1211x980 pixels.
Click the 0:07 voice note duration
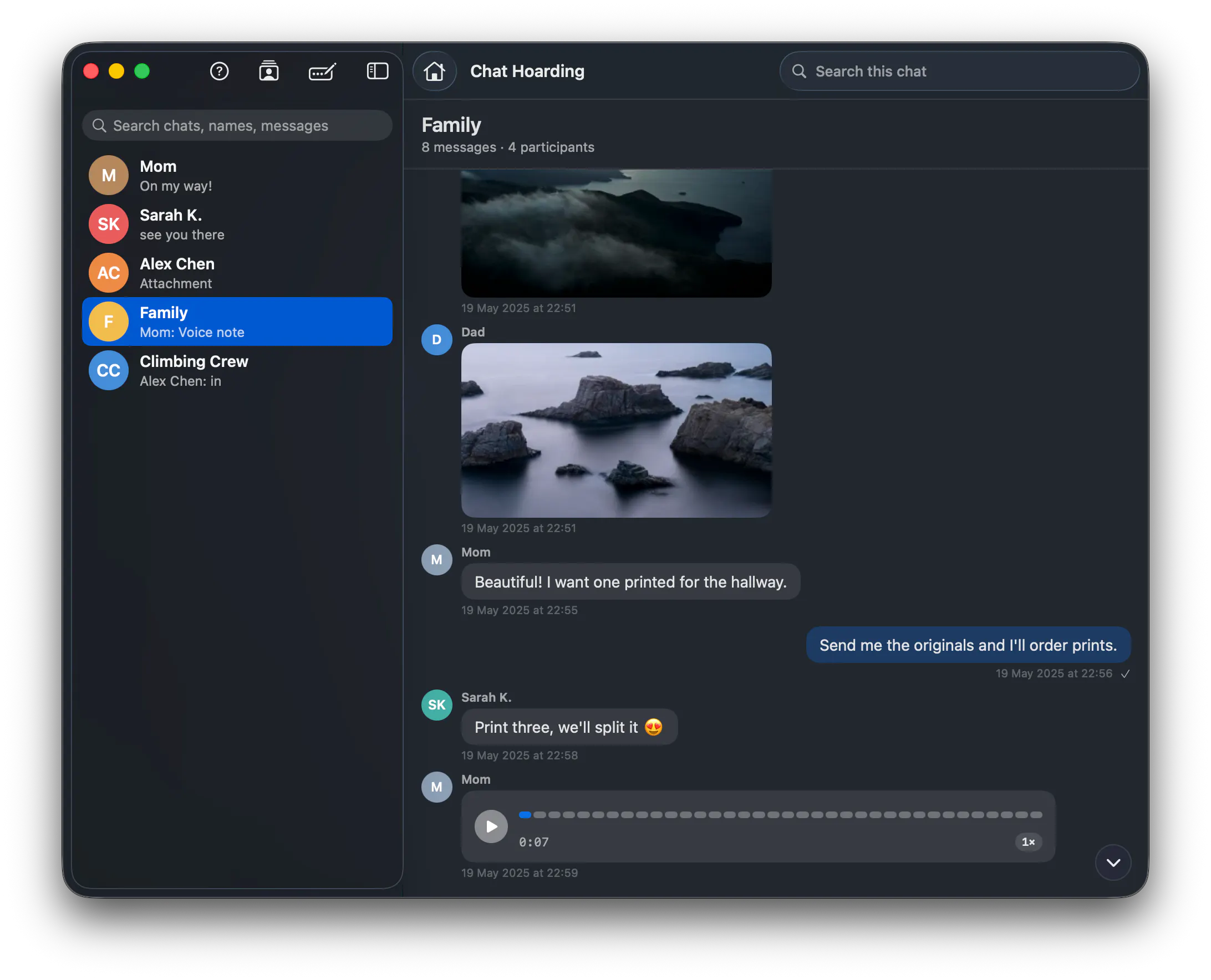click(533, 841)
